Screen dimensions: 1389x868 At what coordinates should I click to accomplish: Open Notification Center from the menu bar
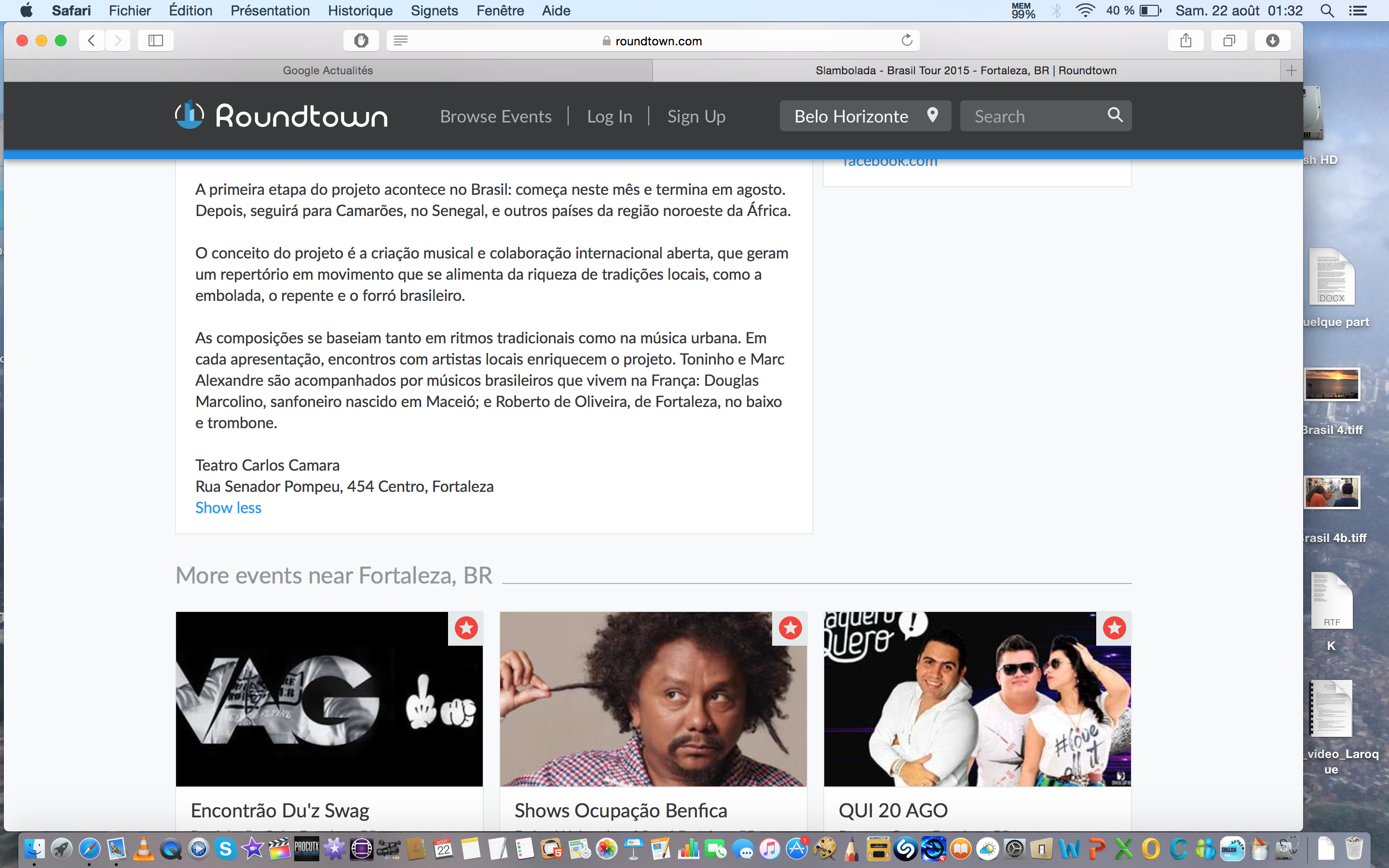pyautogui.click(x=1358, y=10)
